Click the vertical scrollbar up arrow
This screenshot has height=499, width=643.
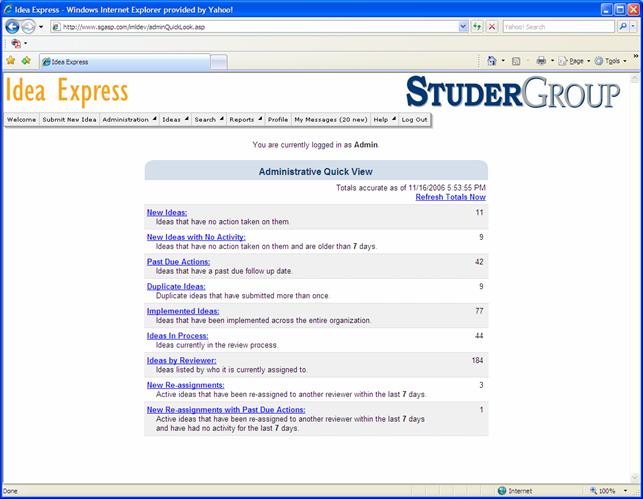coord(635,78)
